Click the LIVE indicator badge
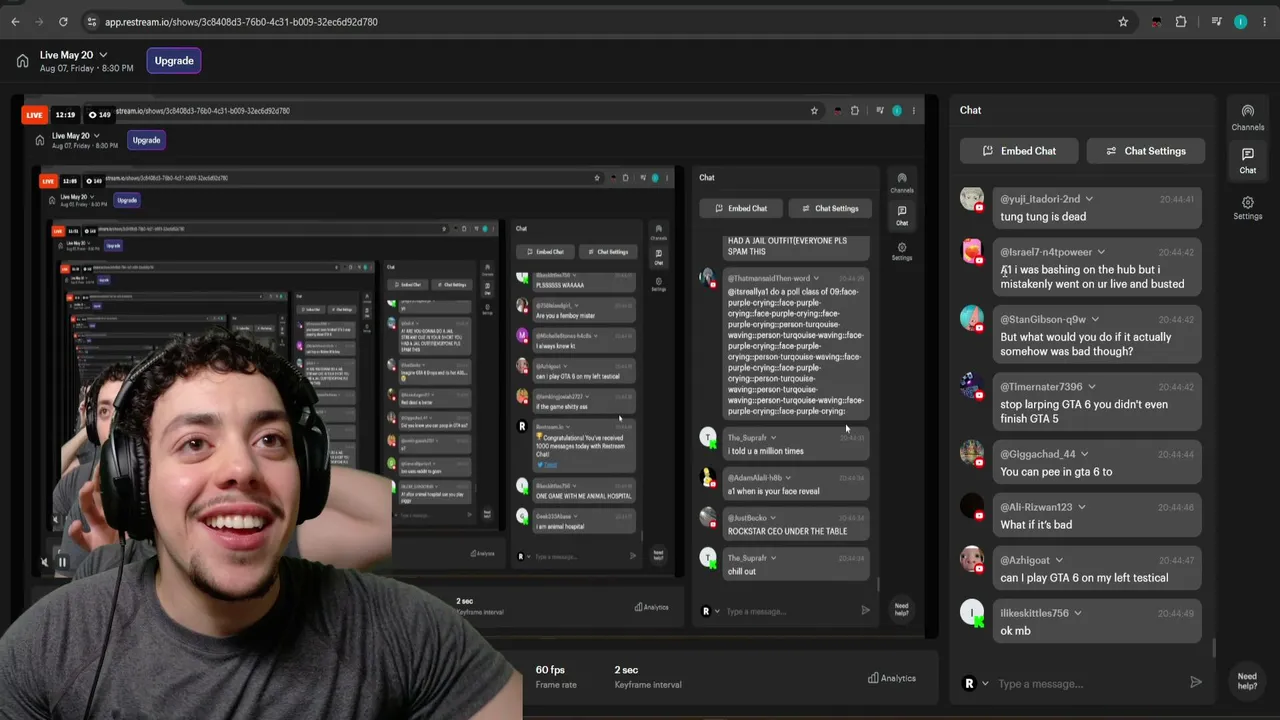The image size is (1280, 720). [x=35, y=115]
